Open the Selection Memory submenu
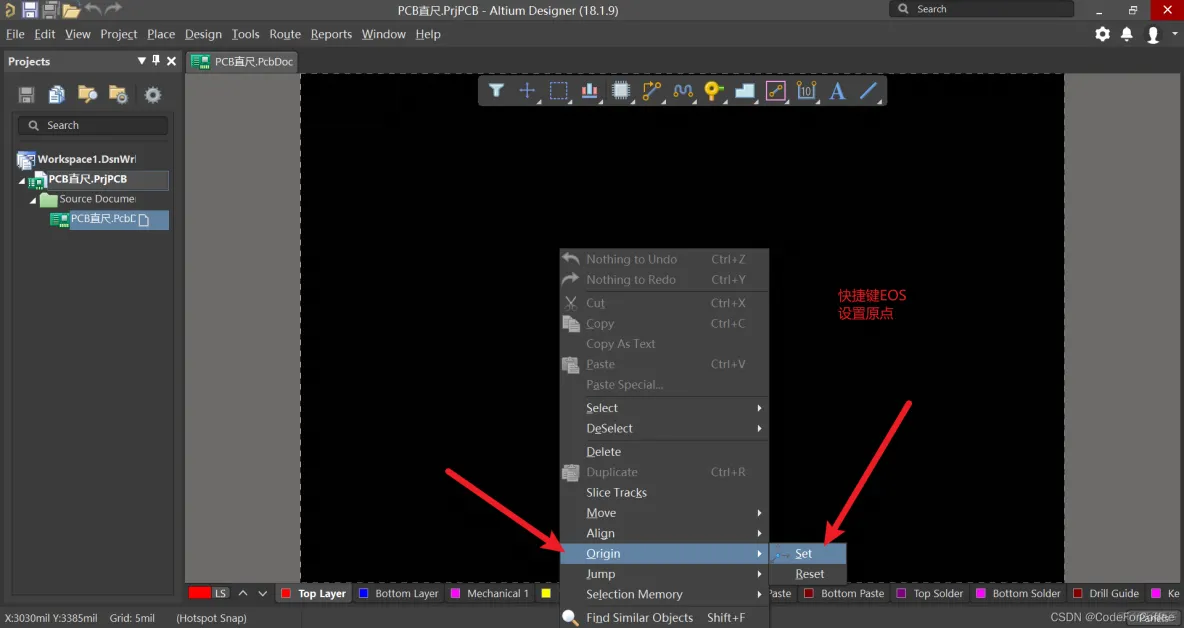This screenshot has height=628, width=1184. pyautogui.click(x=664, y=594)
